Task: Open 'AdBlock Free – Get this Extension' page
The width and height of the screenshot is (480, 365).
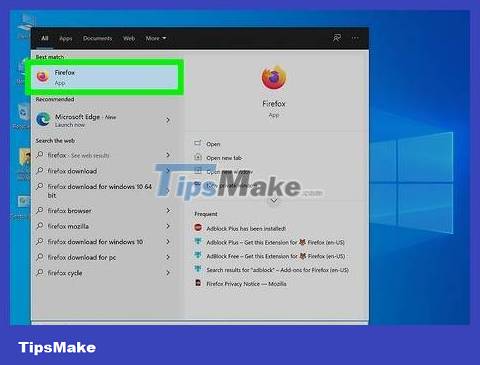Action: (276, 256)
